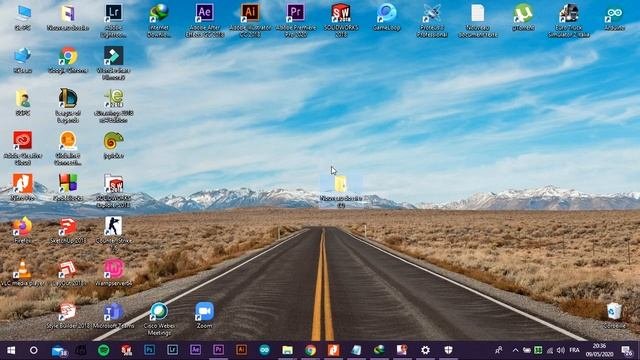The width and height of the screenshot is (640, 360).
Task: Open Settings gear in the taskbar
Action: click(x=425, y=350)
